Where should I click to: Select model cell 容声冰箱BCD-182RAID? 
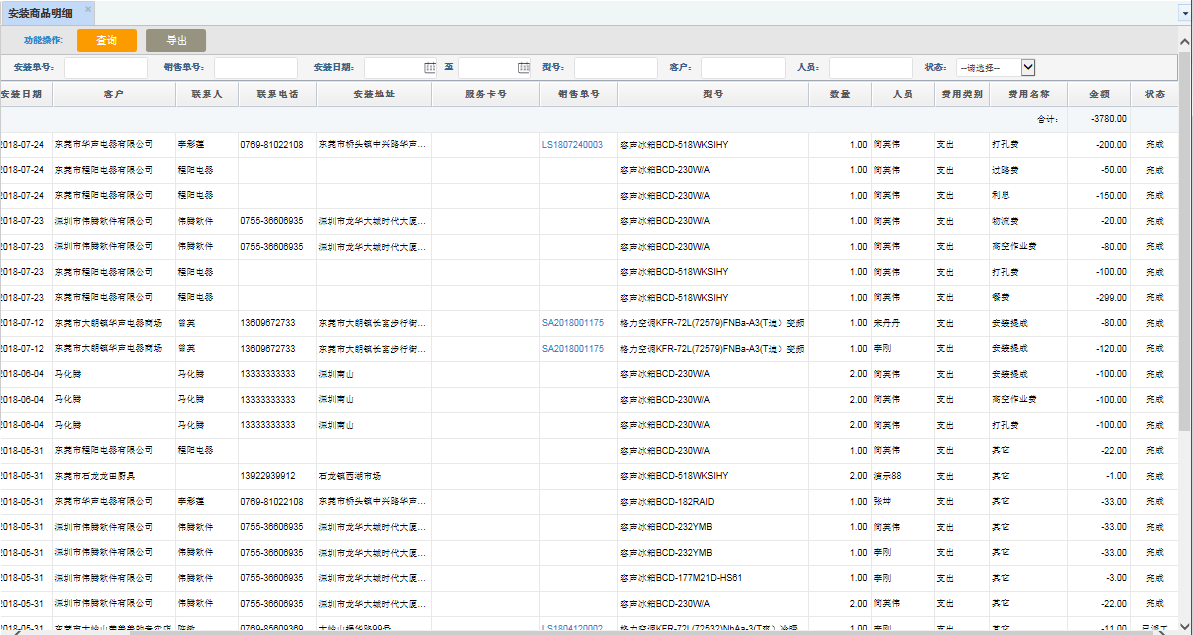[x=713, y=502]
